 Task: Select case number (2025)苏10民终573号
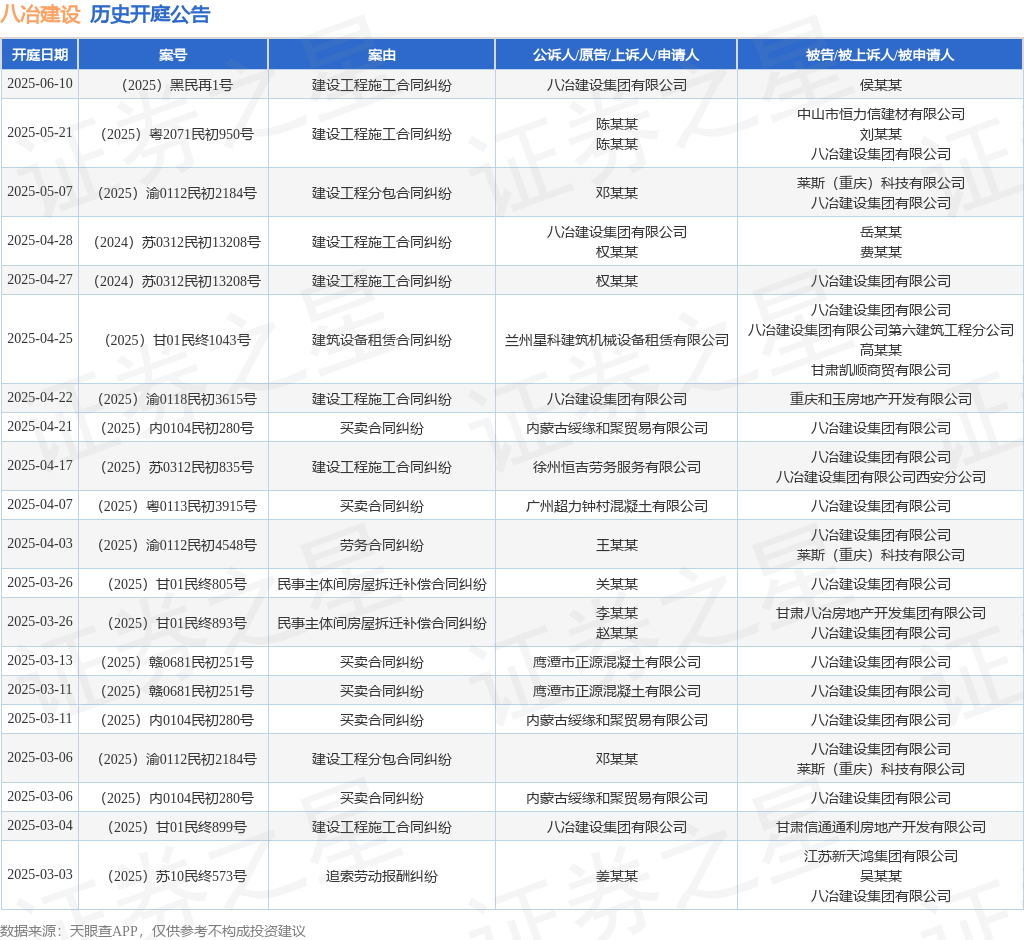[x=173, y=876]
